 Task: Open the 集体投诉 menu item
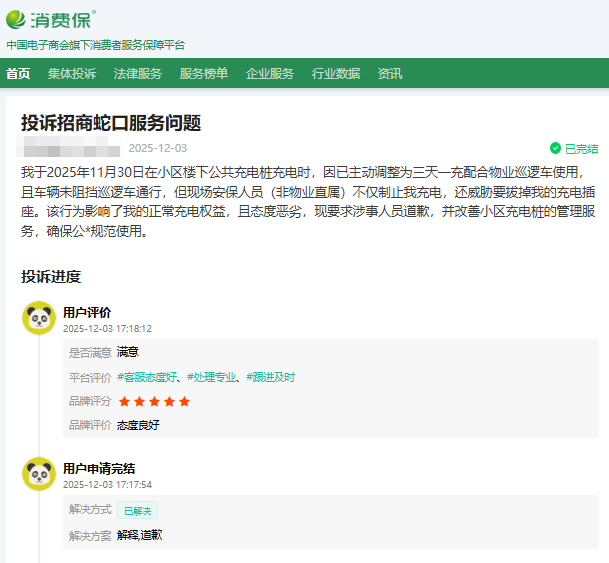tap(72, 73)
